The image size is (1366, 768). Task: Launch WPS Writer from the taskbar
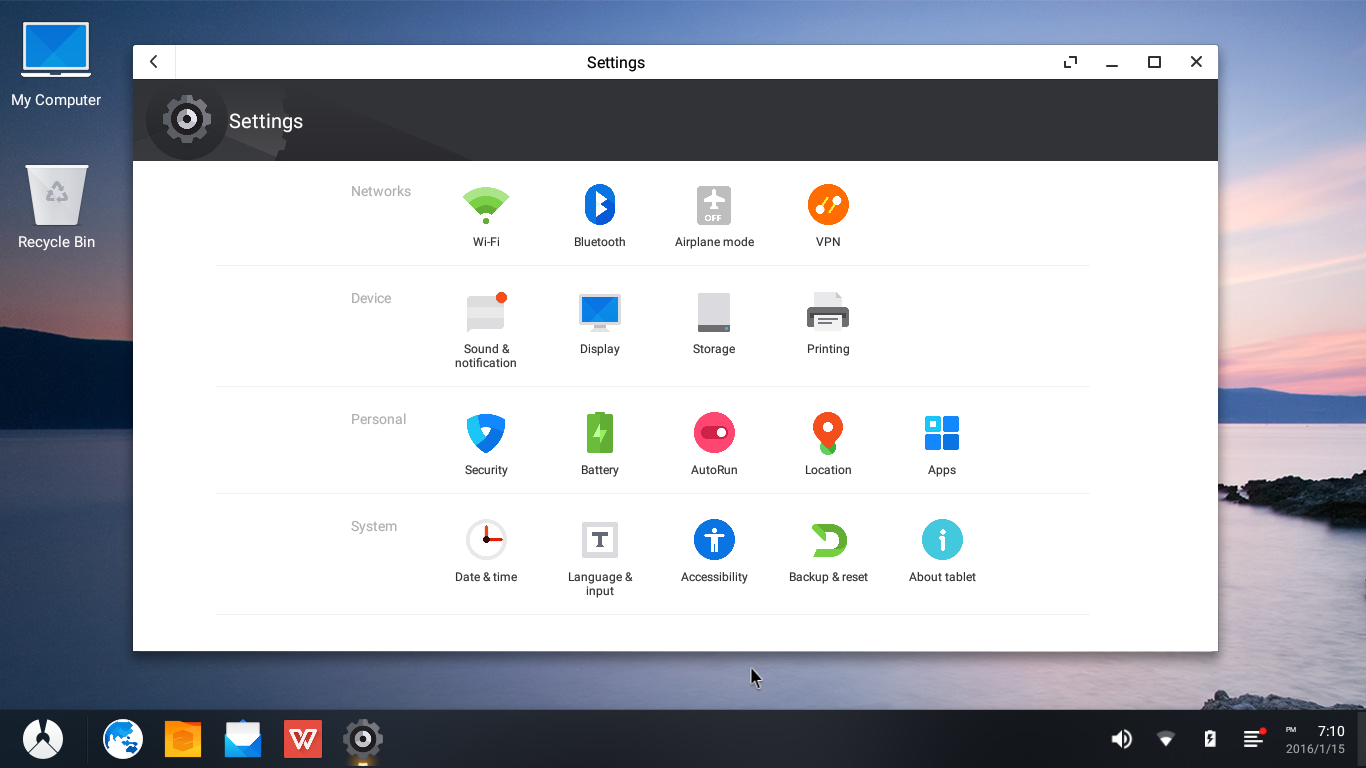[x=302, y=738]
